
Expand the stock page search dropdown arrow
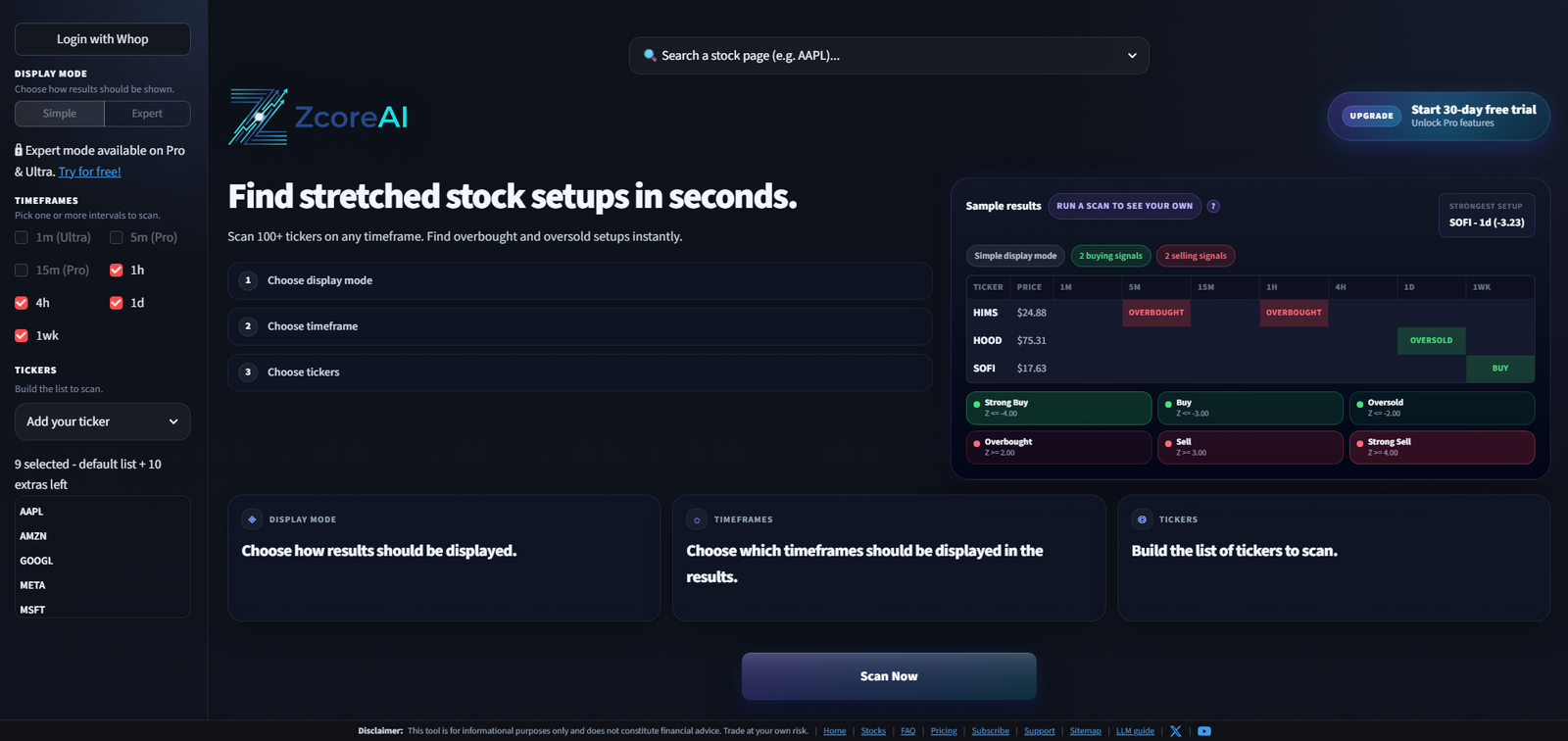coord(1132,56)
